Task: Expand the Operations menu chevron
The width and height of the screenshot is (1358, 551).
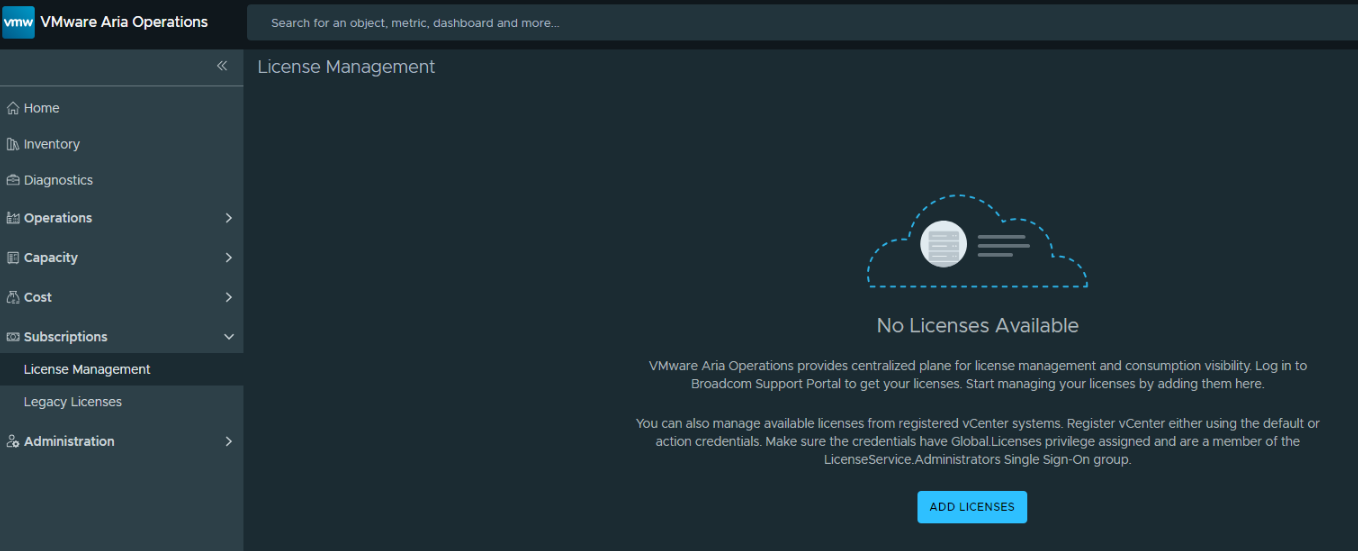Action: pos(228,218)
